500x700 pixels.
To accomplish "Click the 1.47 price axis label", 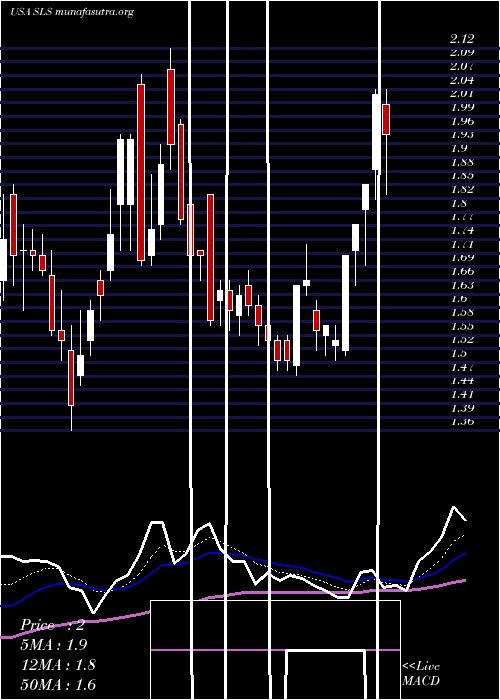I will coord(462,367).
